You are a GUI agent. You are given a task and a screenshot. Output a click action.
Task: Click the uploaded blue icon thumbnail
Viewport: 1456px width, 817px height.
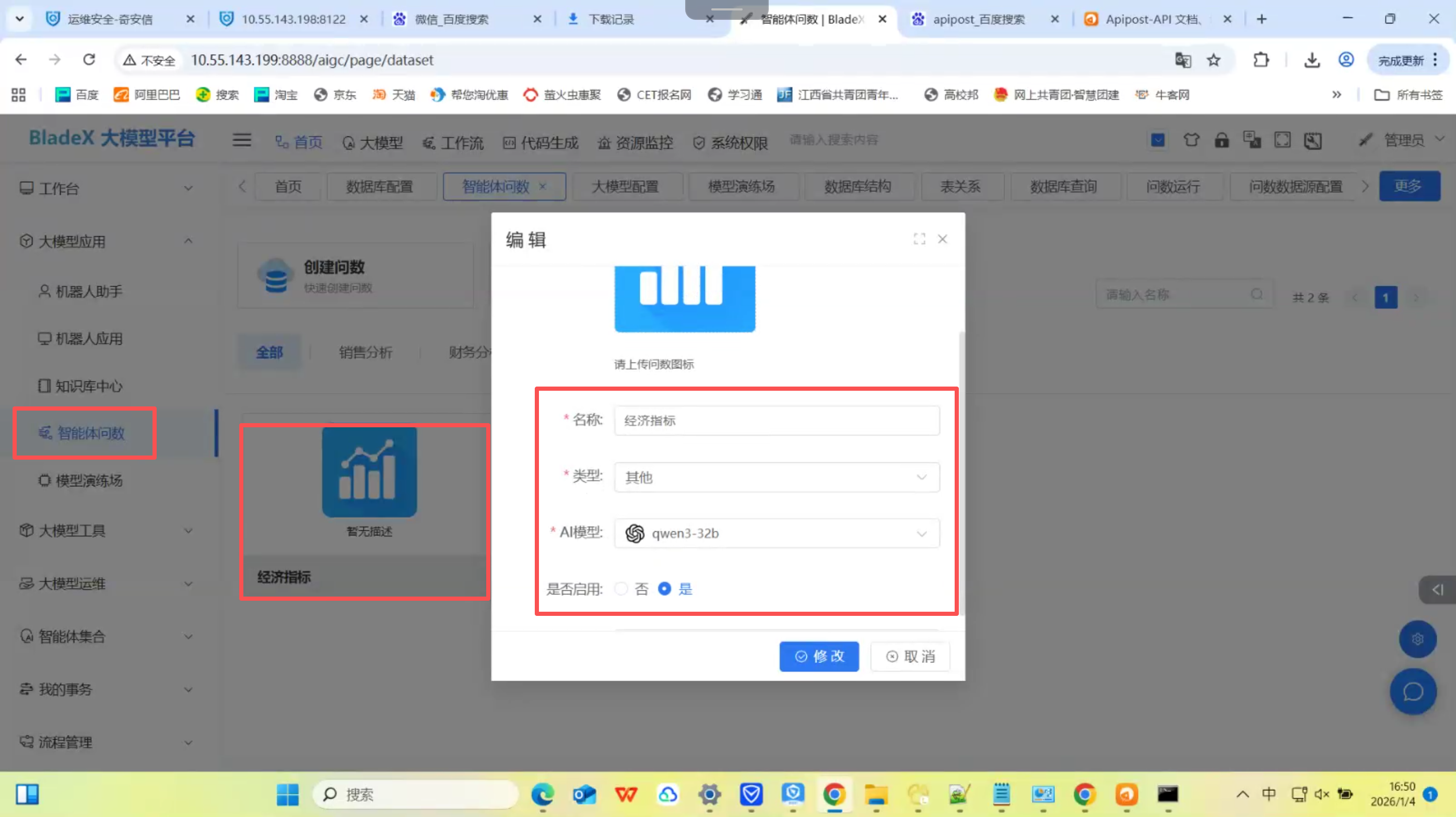[x=685, y=298]
